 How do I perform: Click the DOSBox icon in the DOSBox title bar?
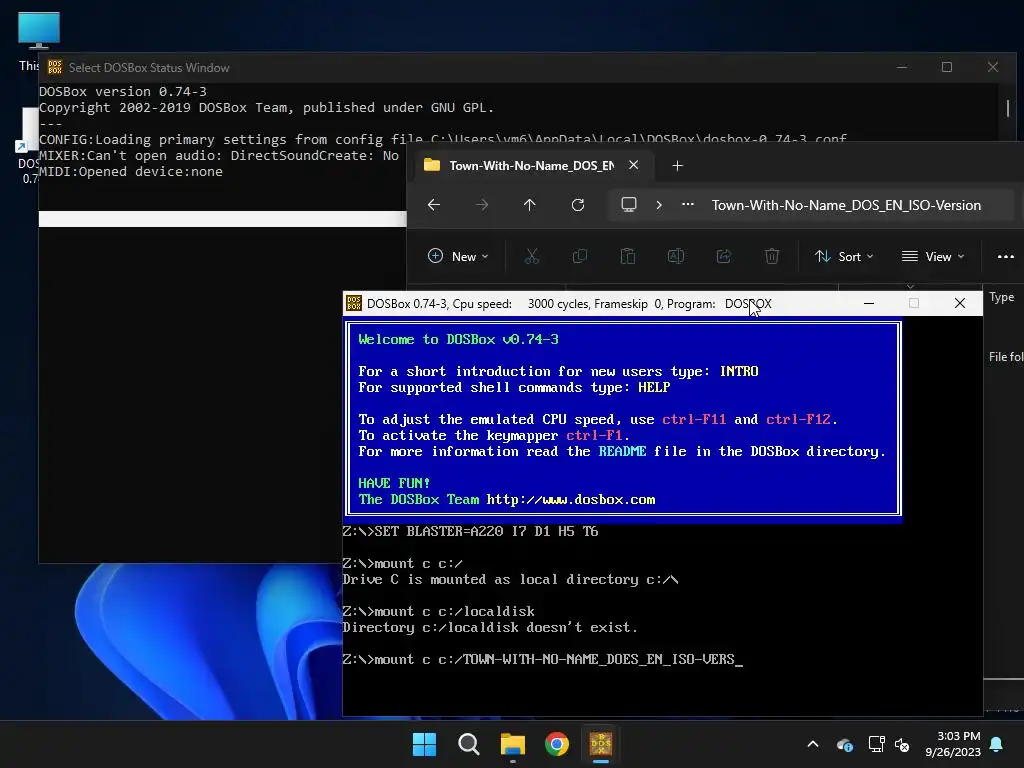pyautogui.click(x=354, y=303)
